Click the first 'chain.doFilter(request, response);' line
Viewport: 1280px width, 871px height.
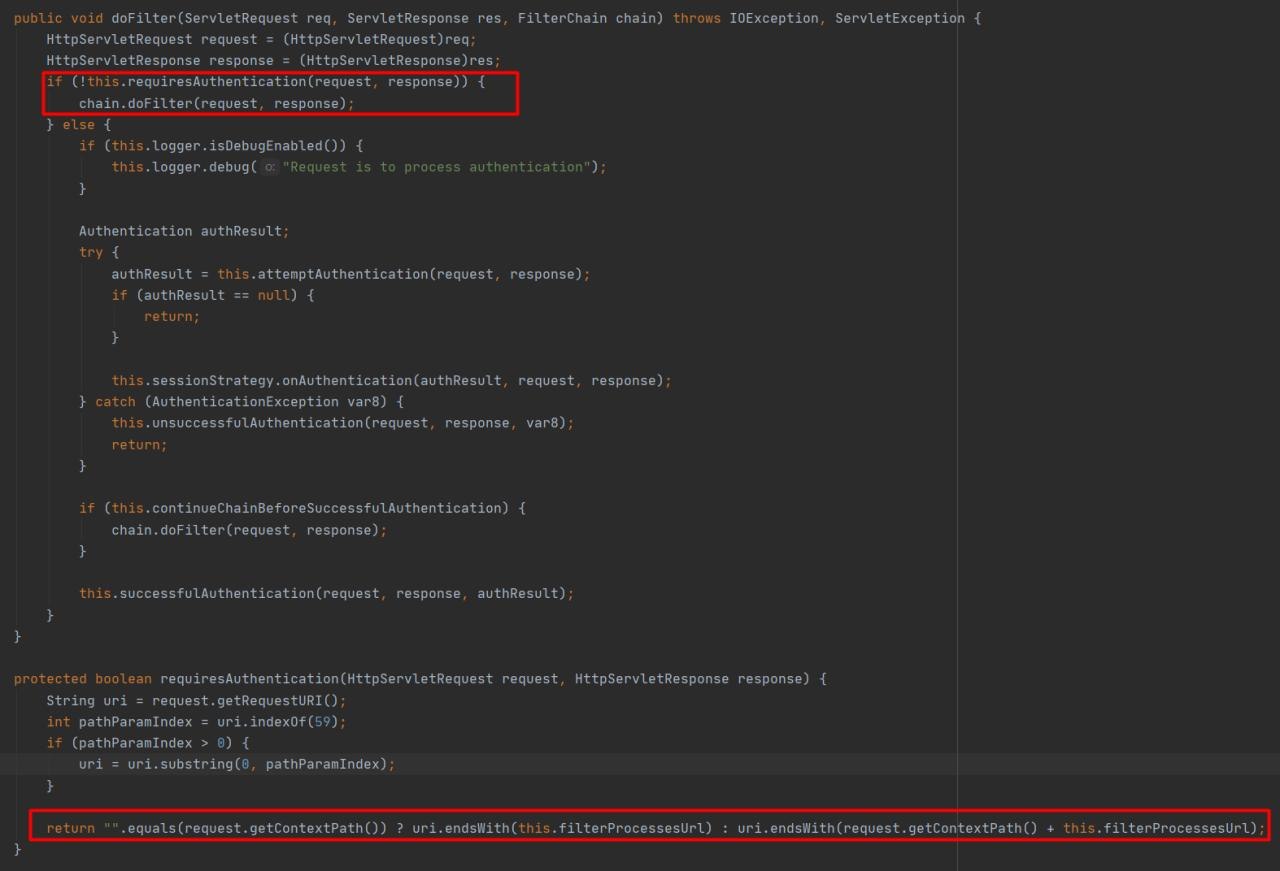[217, 103]
